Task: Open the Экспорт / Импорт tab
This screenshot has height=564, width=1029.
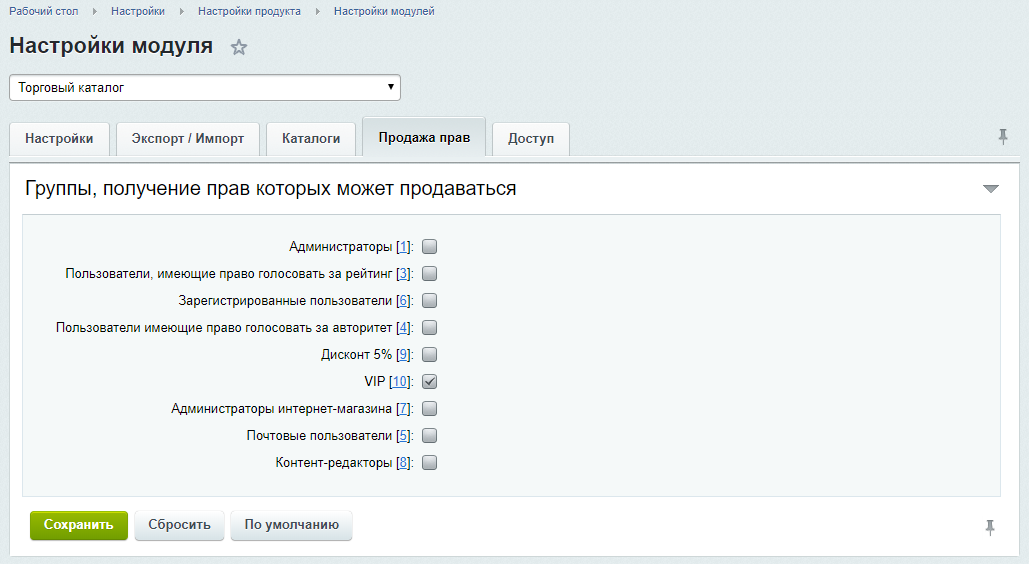Action: 188,139
